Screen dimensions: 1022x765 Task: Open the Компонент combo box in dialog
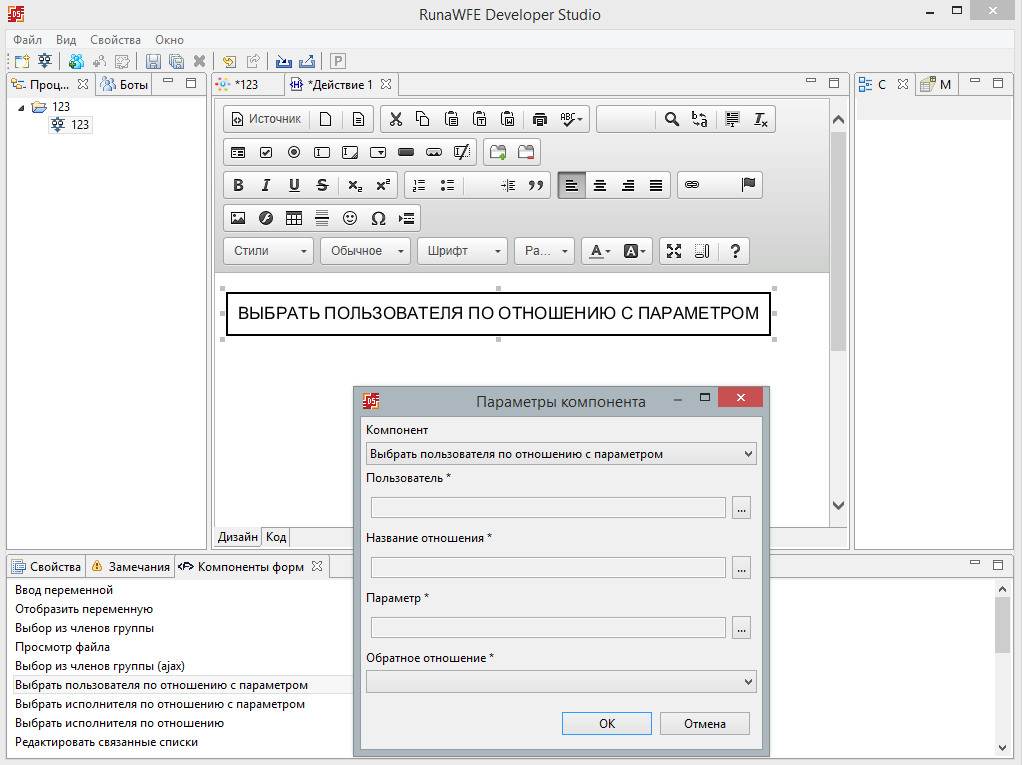pos(561,454)
